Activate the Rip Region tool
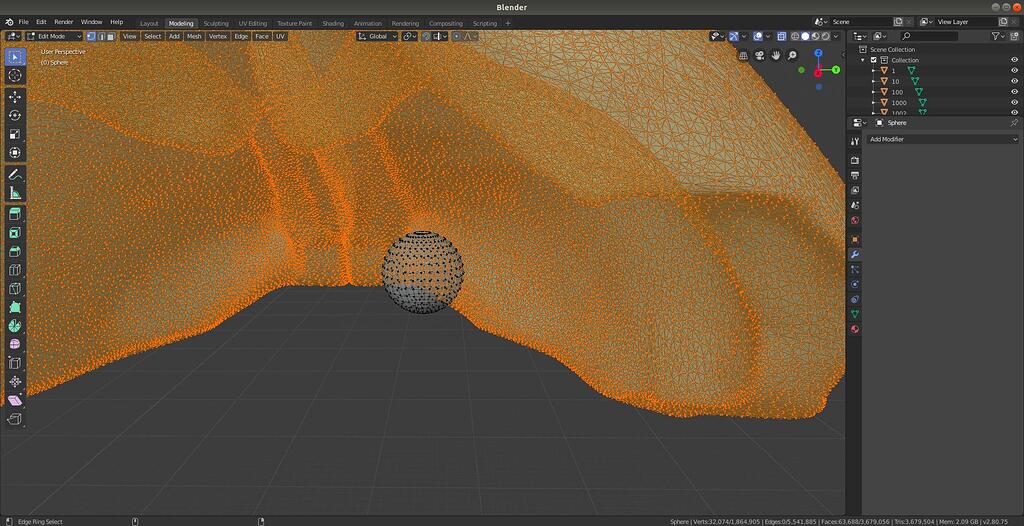 point(15,419)
